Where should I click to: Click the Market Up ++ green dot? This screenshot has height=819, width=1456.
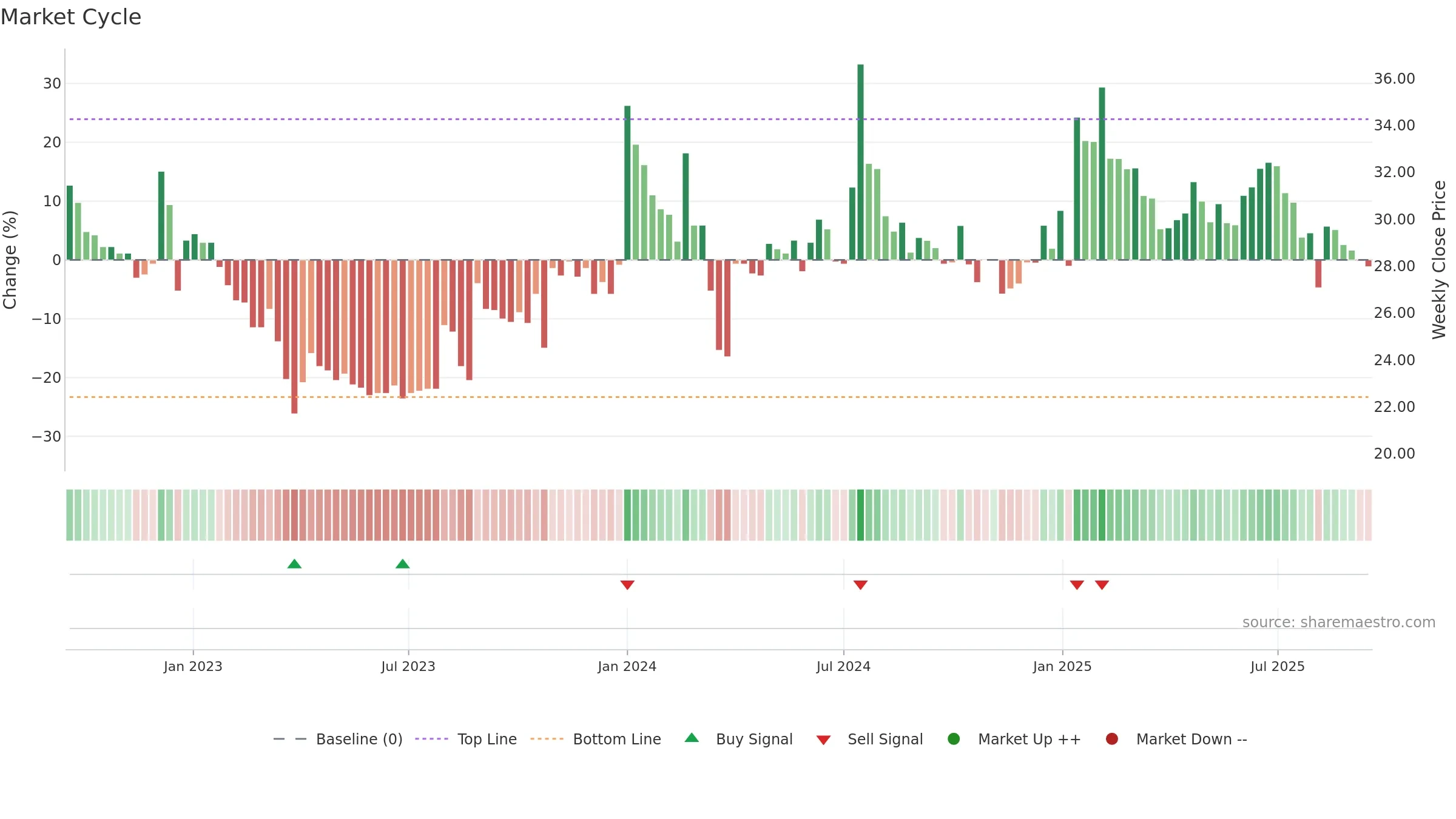(x=954, y=739)
